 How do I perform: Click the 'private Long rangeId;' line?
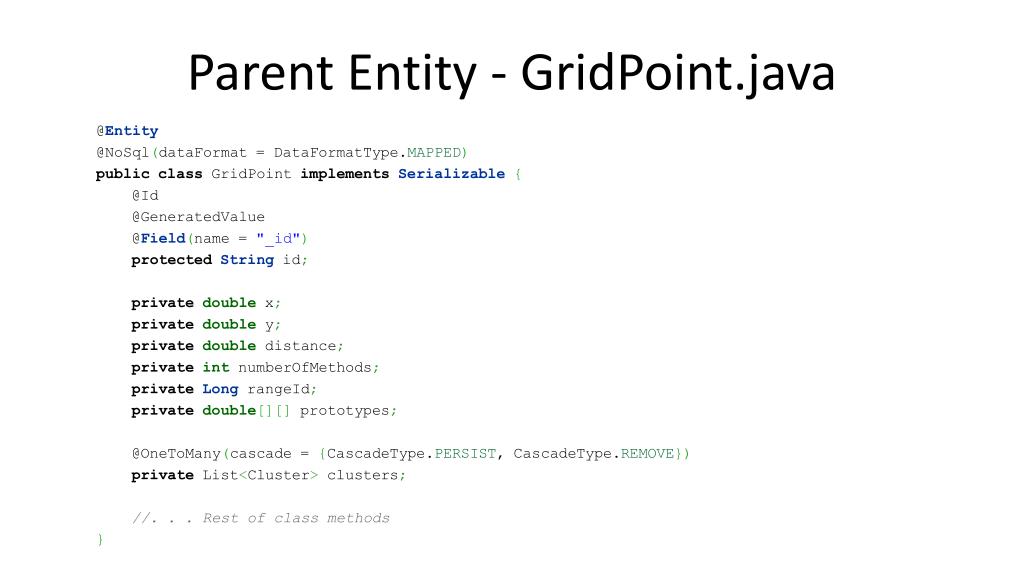[x=224, y=389]
